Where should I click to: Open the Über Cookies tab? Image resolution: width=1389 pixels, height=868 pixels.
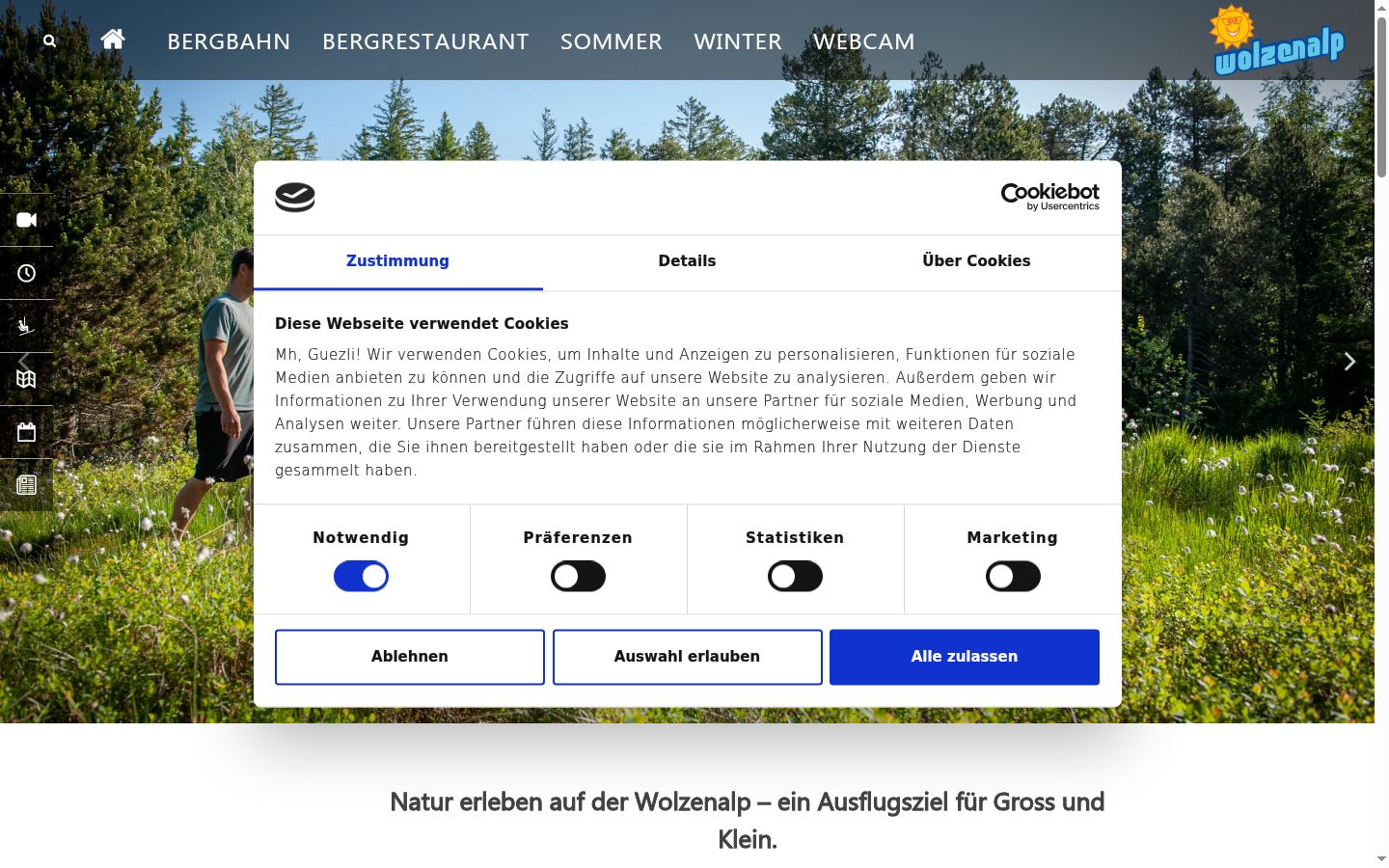pyautogui.click(x=976, y=261)
